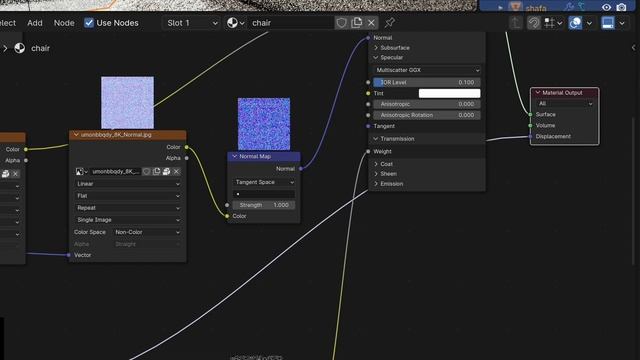Image resolution: width=640 pixels, height=360 pixels.
Task: Click the umonbbqdy_8K image name field
Action: [x=116, y=171]
